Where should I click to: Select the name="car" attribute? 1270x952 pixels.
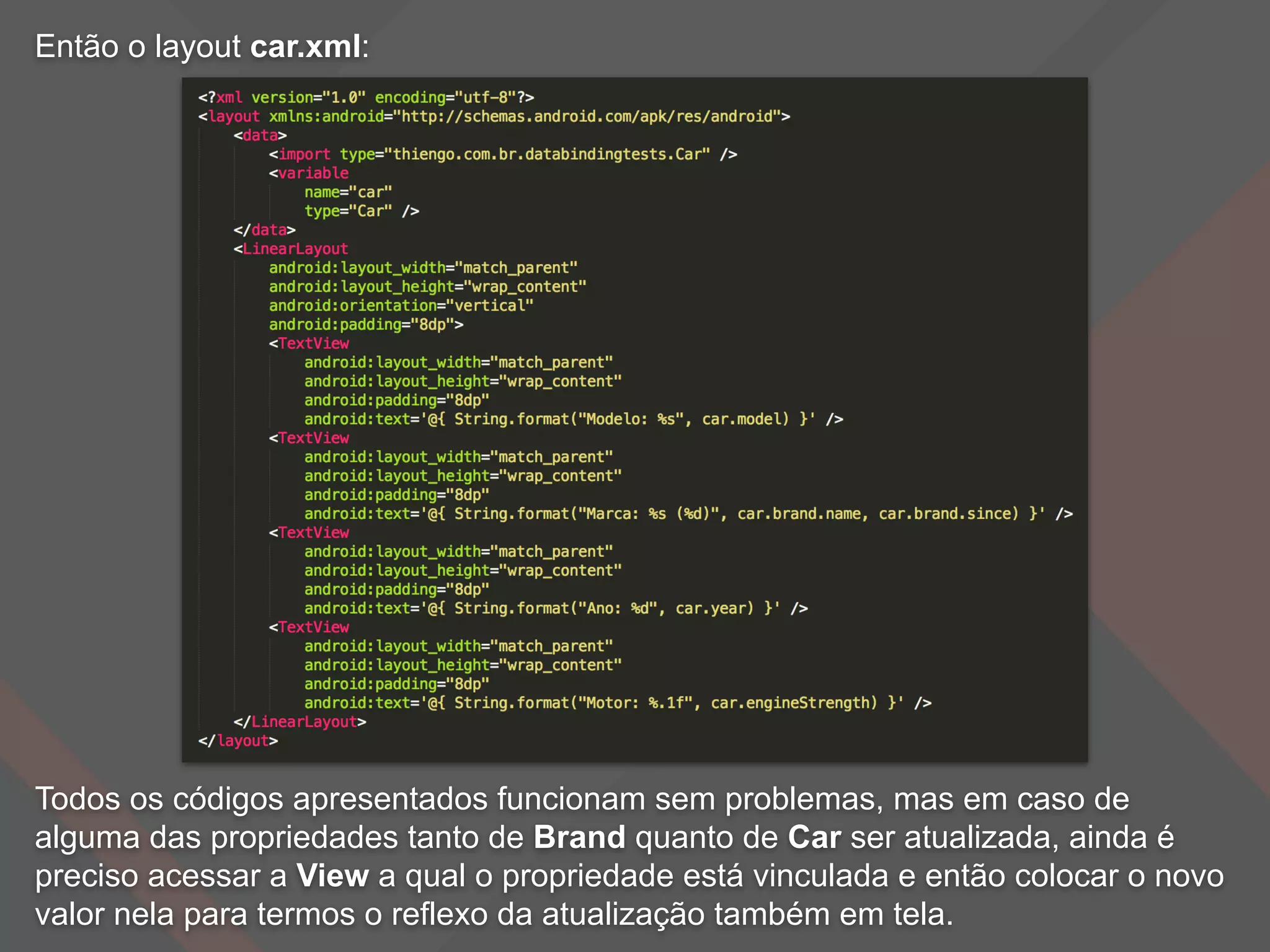pos(348,192)
